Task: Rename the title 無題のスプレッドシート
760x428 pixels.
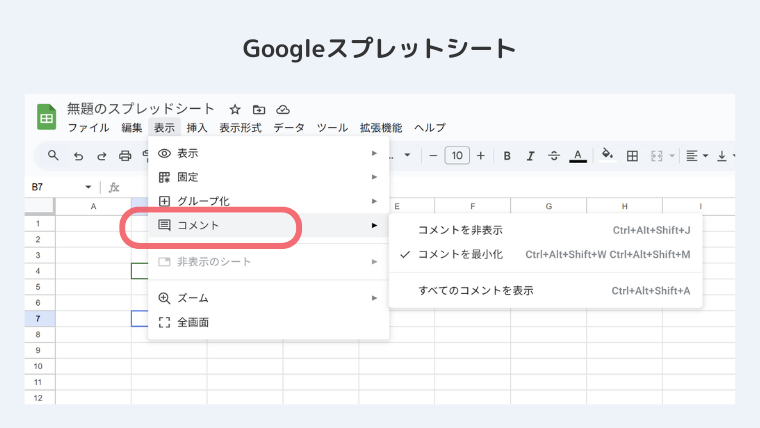Action: tap(141, 109)
